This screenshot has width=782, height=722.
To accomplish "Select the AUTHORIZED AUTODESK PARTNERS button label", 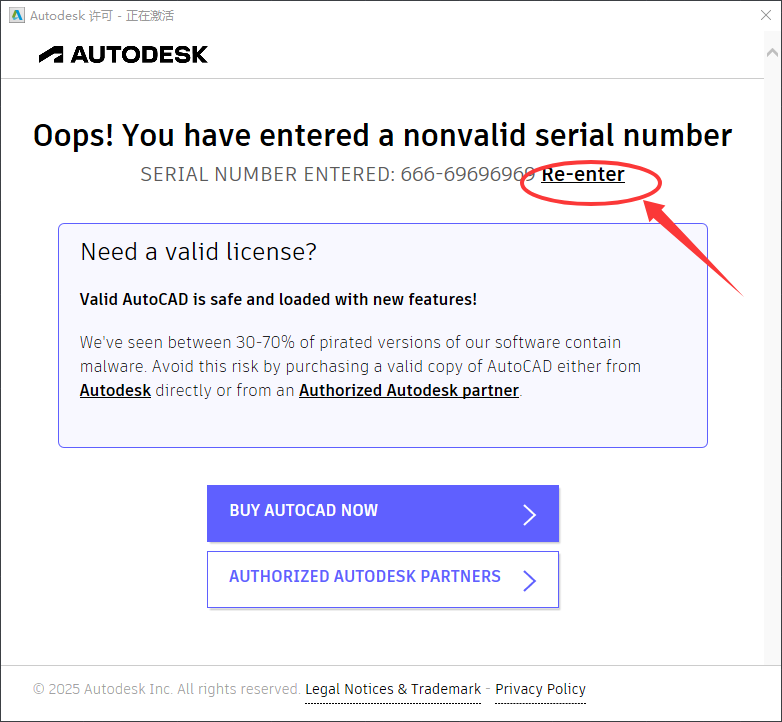I will [x=364, y=577].
